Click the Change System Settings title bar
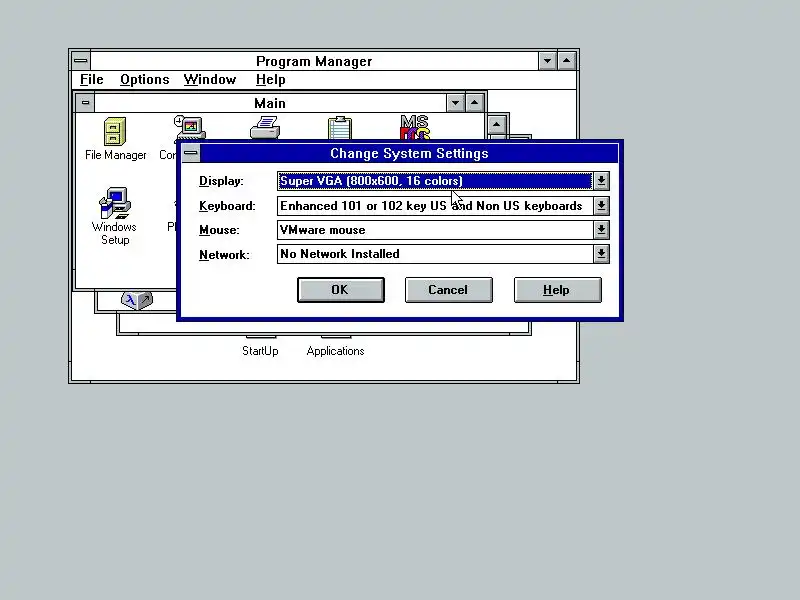The image size is (800, 600). [x=409, y=153]
